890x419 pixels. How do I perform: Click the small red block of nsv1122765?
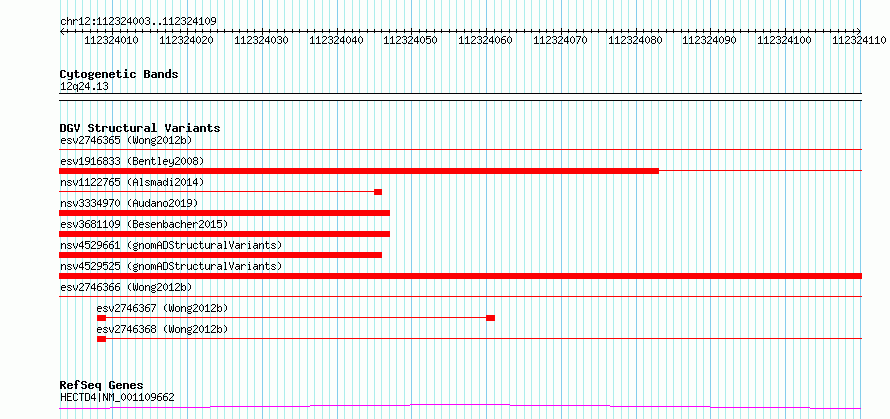click(378, 192)
